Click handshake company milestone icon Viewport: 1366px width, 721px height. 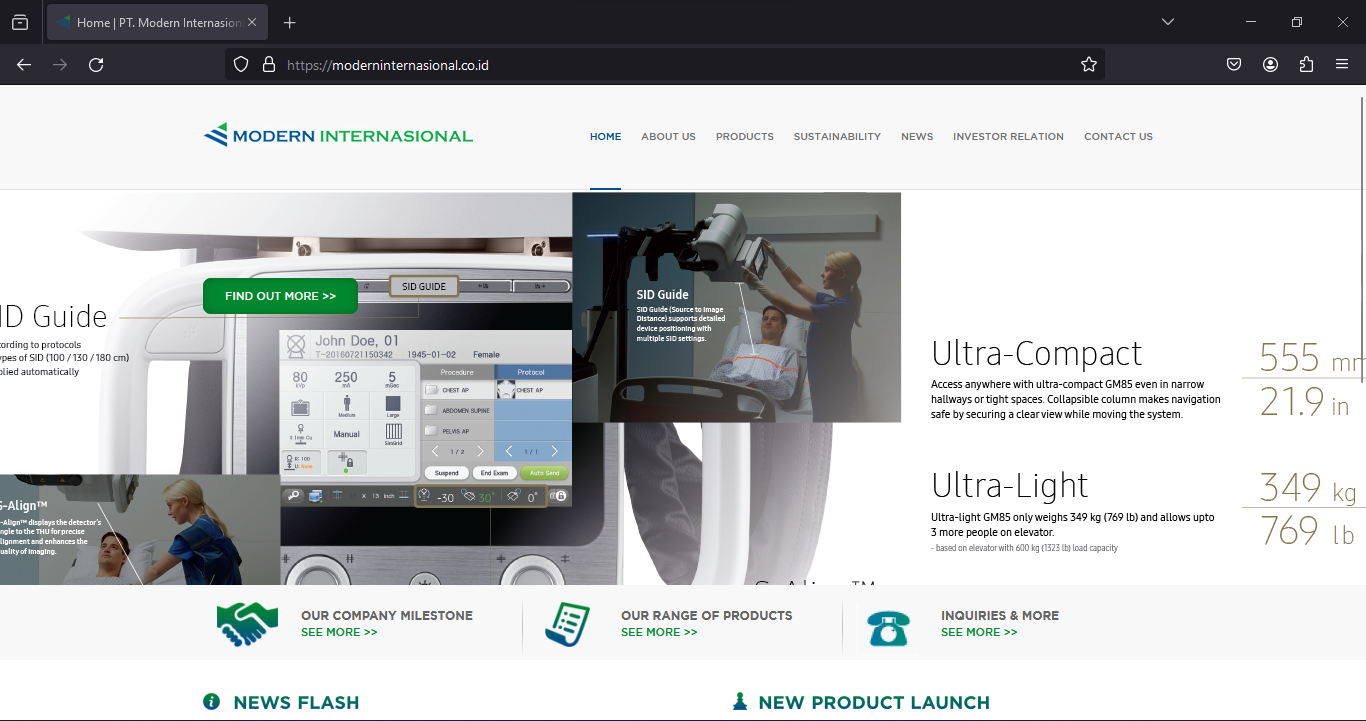coord(247,624)
